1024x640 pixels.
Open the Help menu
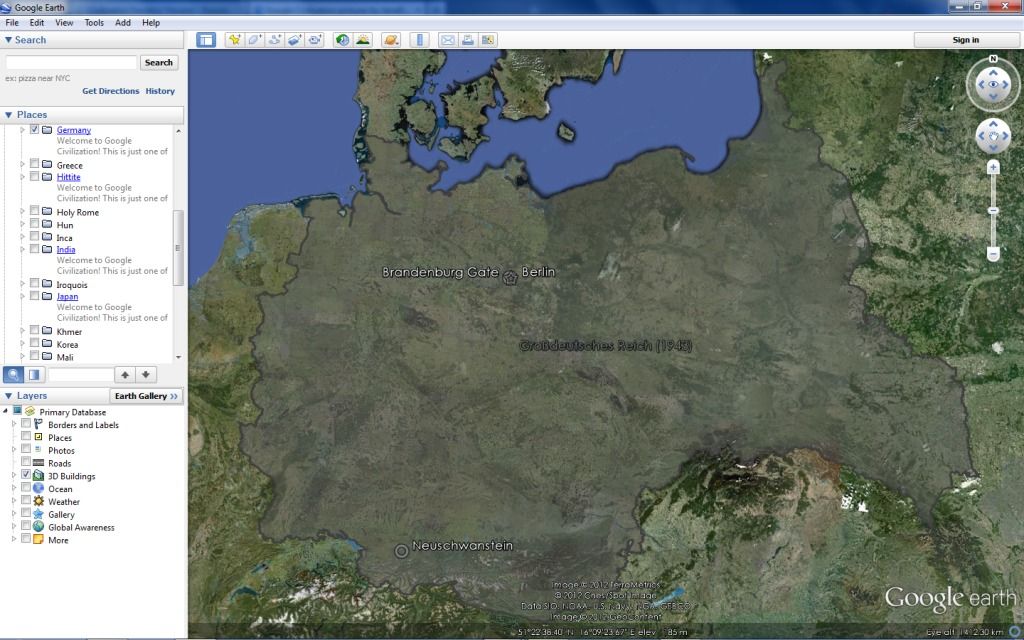(x=151, y=22)
